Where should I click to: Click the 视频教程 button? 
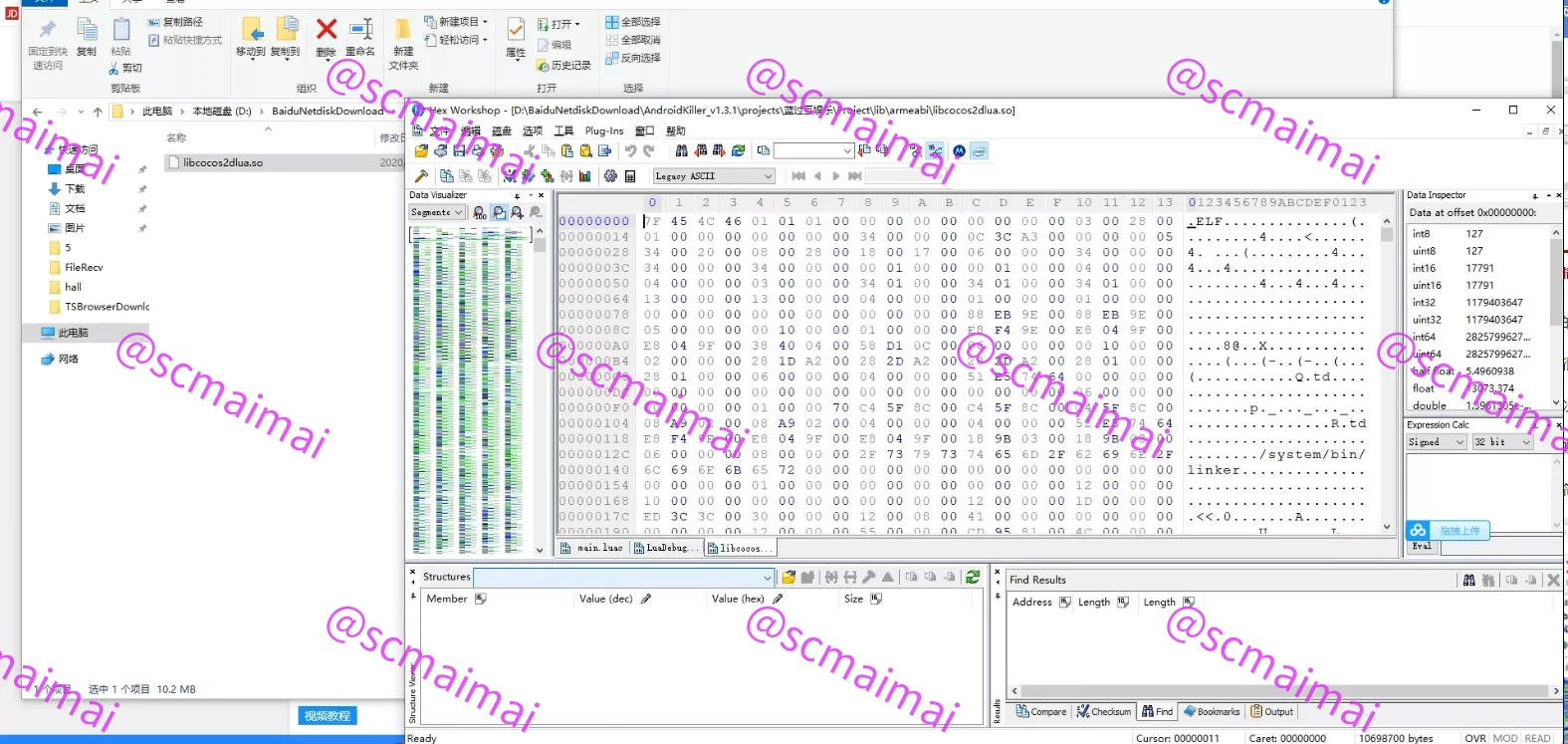[328, 716]
